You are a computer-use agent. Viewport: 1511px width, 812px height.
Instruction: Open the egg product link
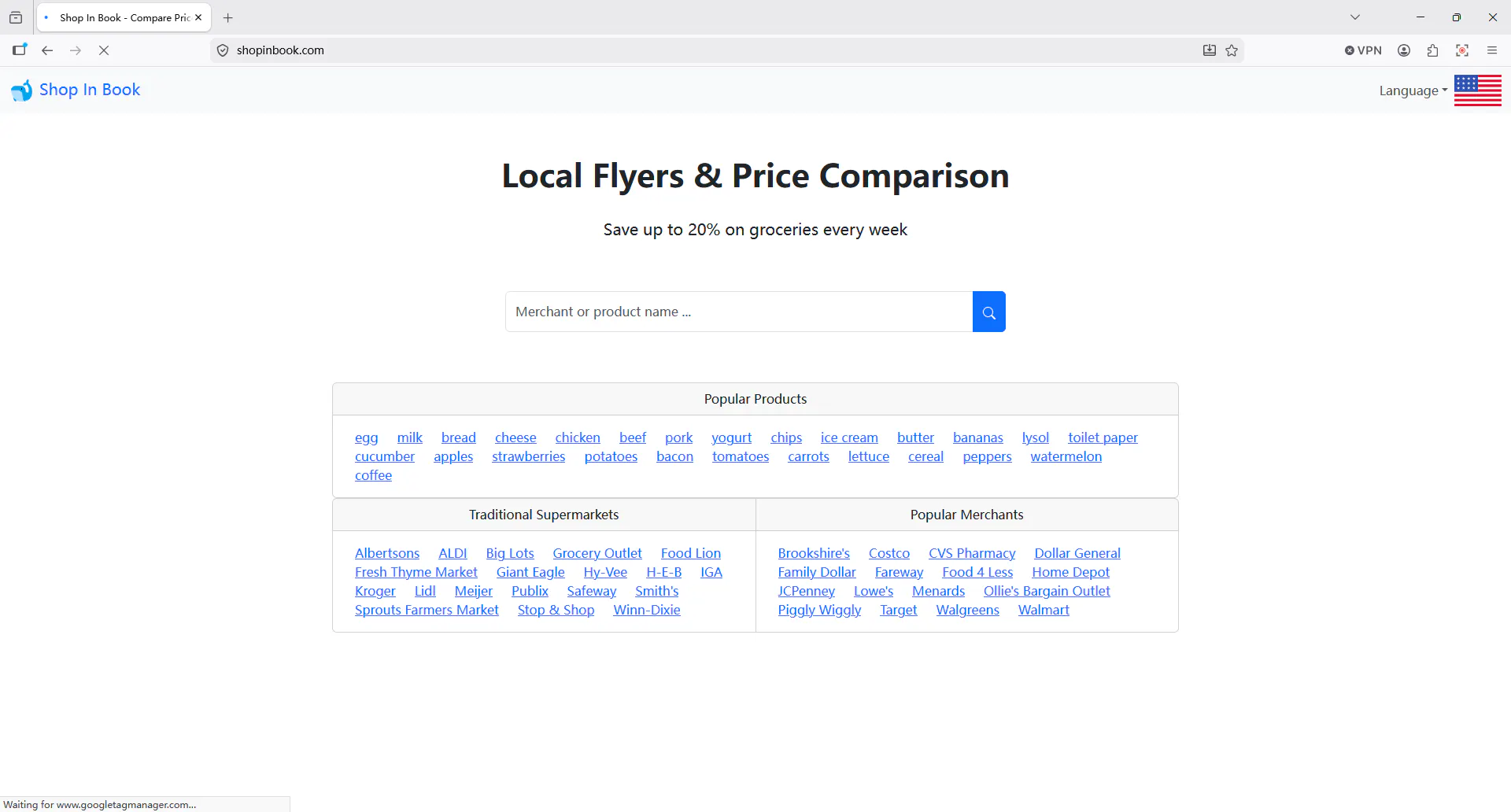click(x=366, y=437)
